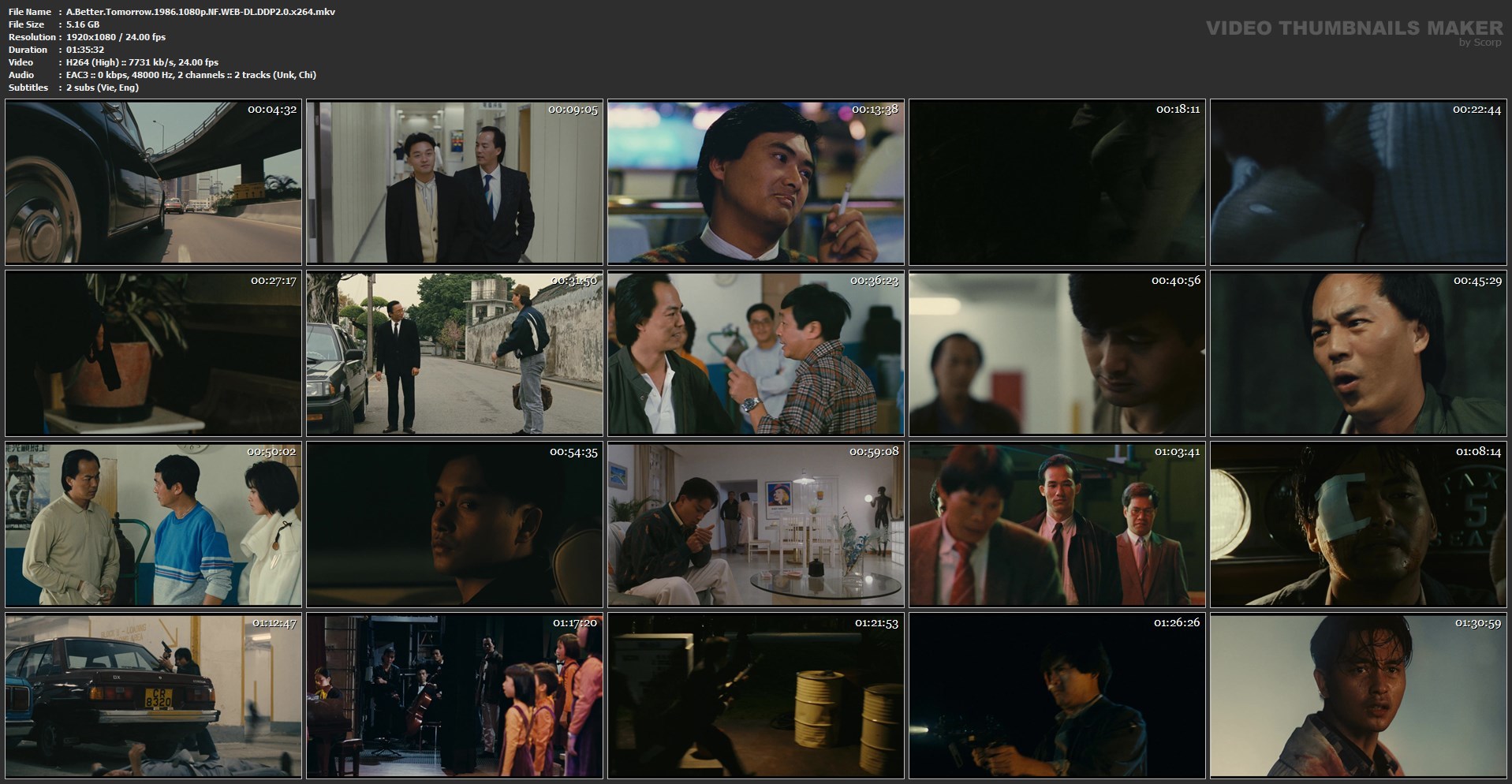Choose the thumbnail at 01:26:26

click(1057, 696)
